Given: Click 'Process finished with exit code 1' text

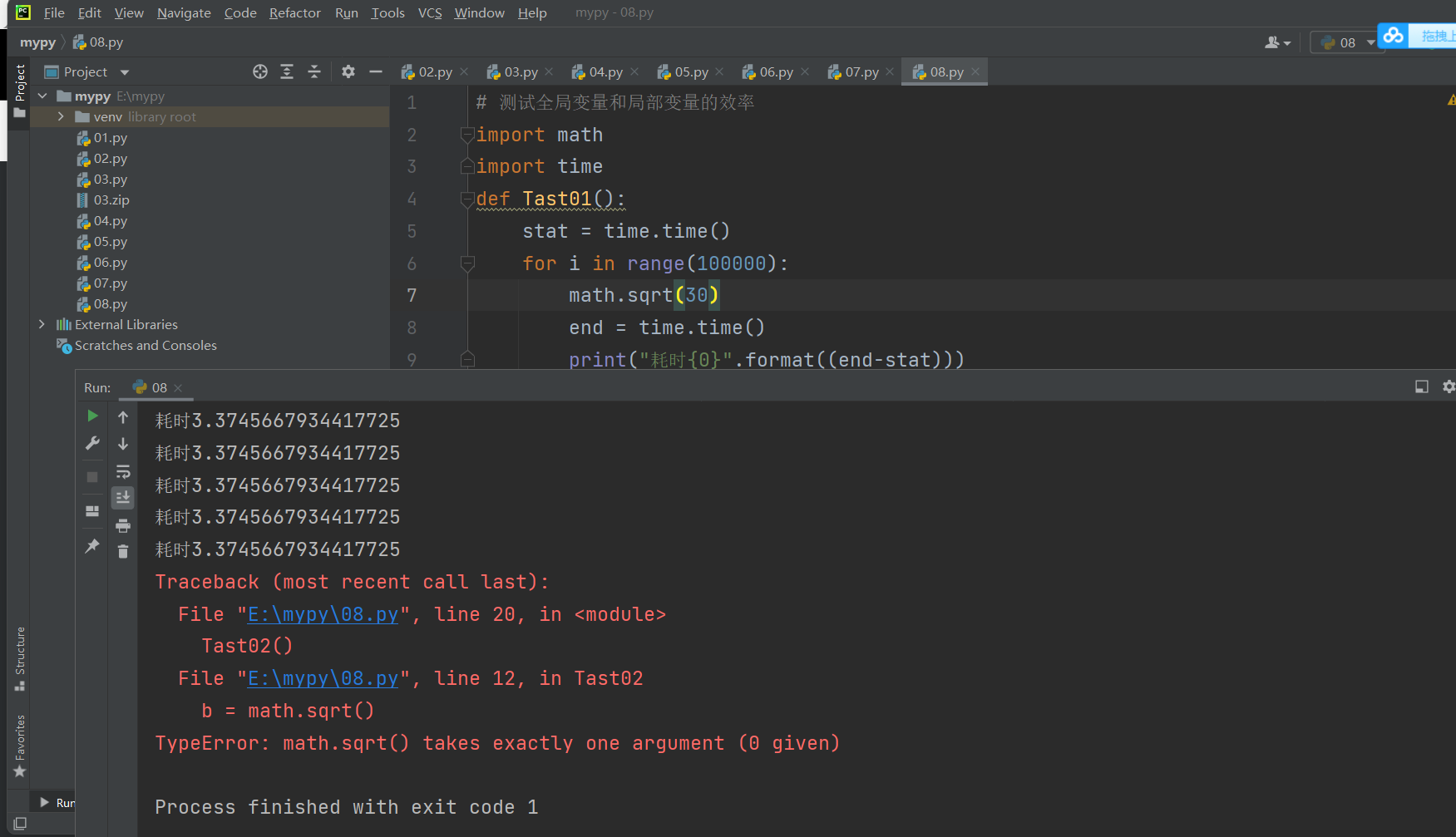Looking at the screenshot, I should pyautogui.click(x=347, y=807).
